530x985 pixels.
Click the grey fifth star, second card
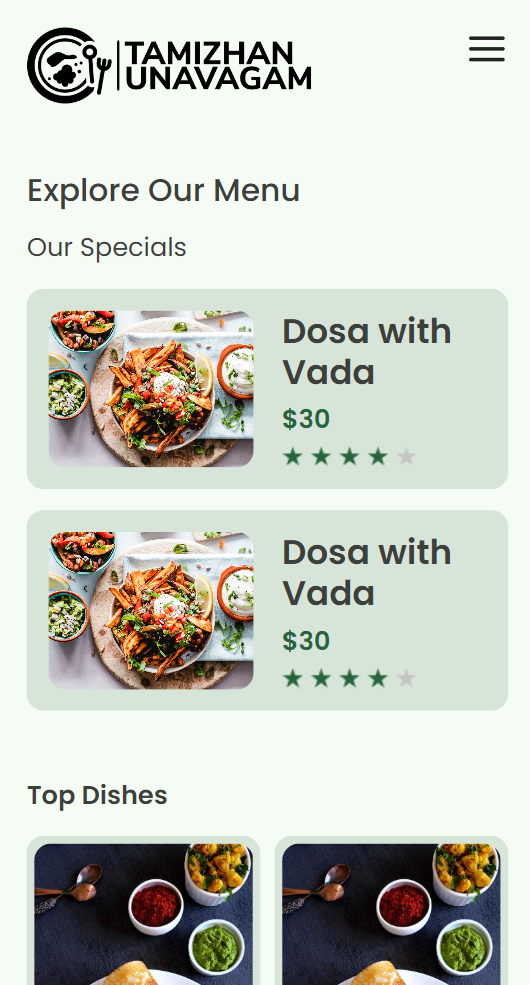click(x=406, y=678)
